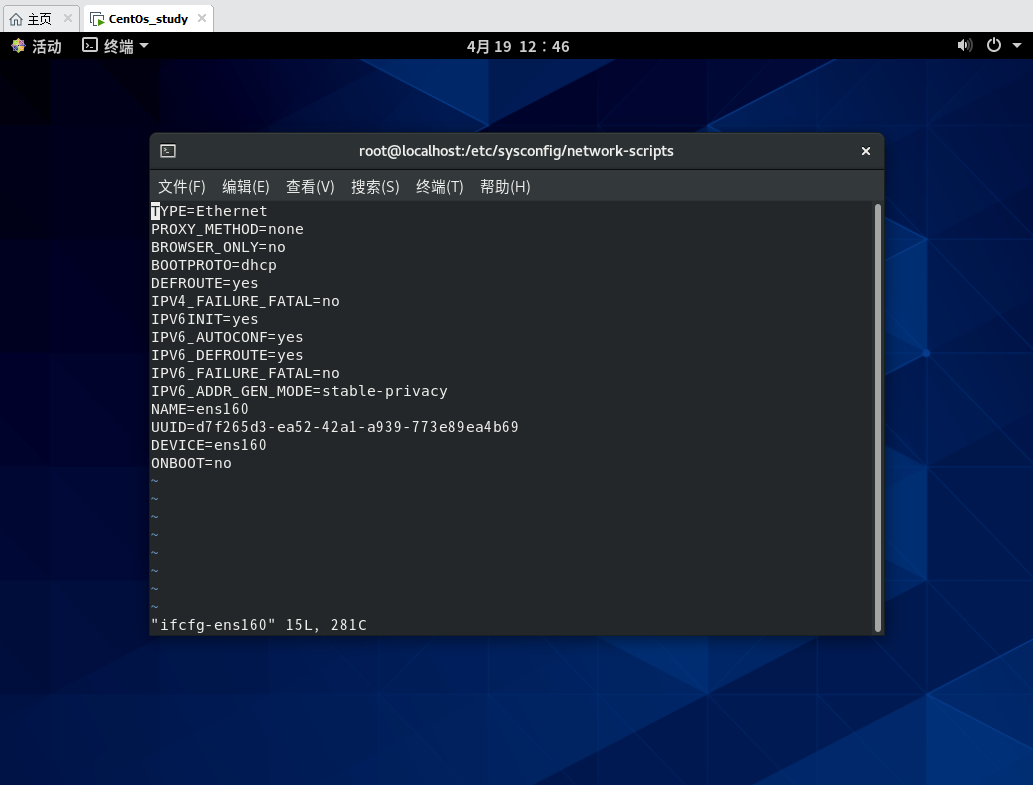Expand the 终端 app menu in top bar
The image size is (1033, 785).
point(116,46)
